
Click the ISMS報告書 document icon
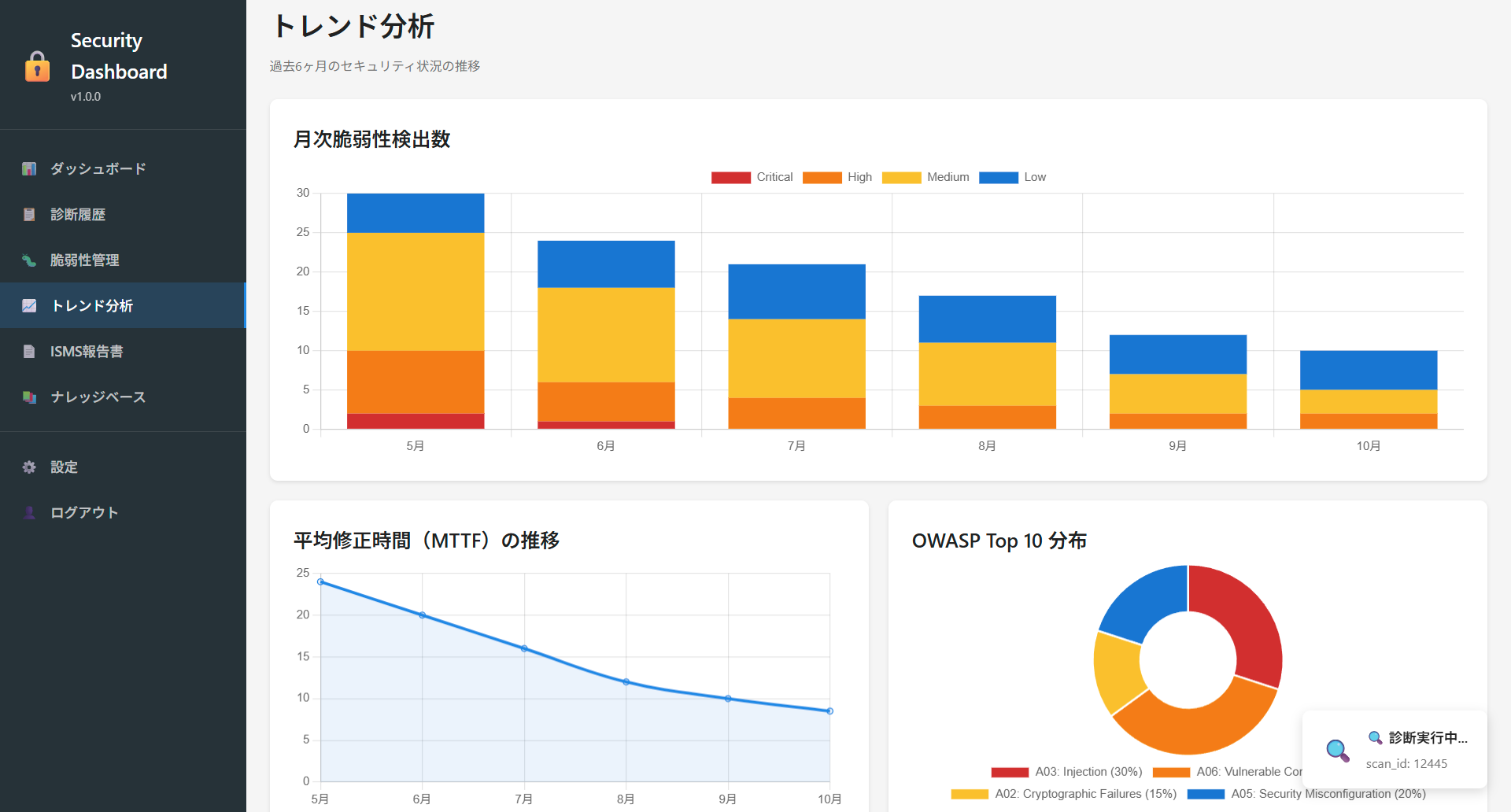(29, 352)
